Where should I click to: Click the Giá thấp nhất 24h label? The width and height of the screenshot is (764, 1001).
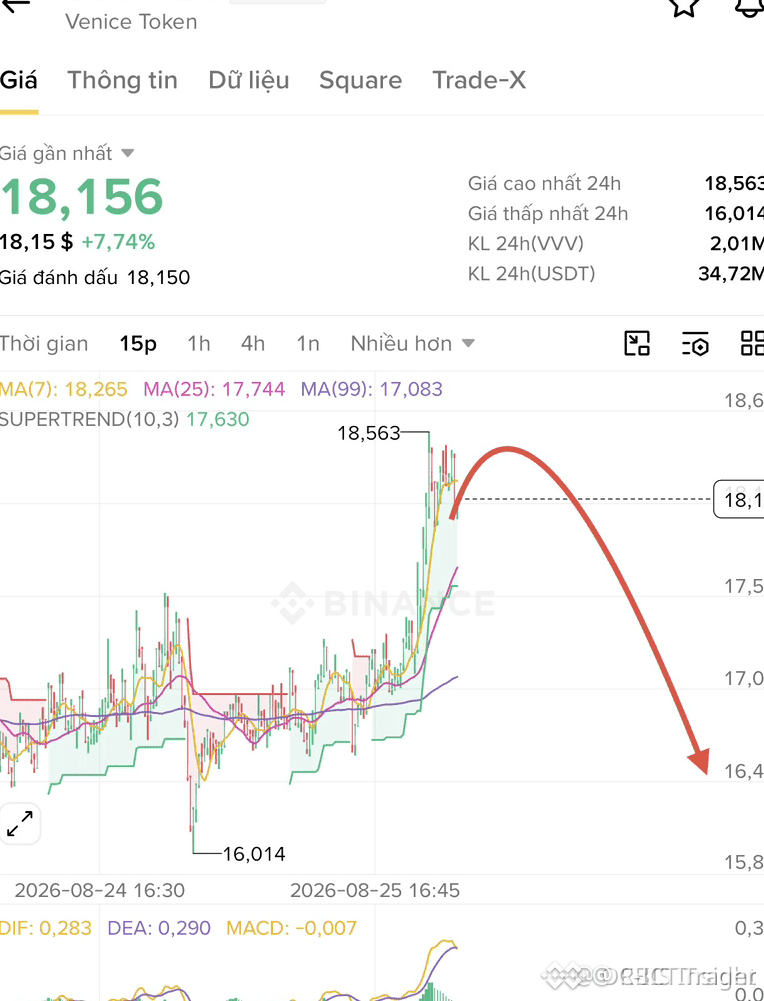pos(548,213)
